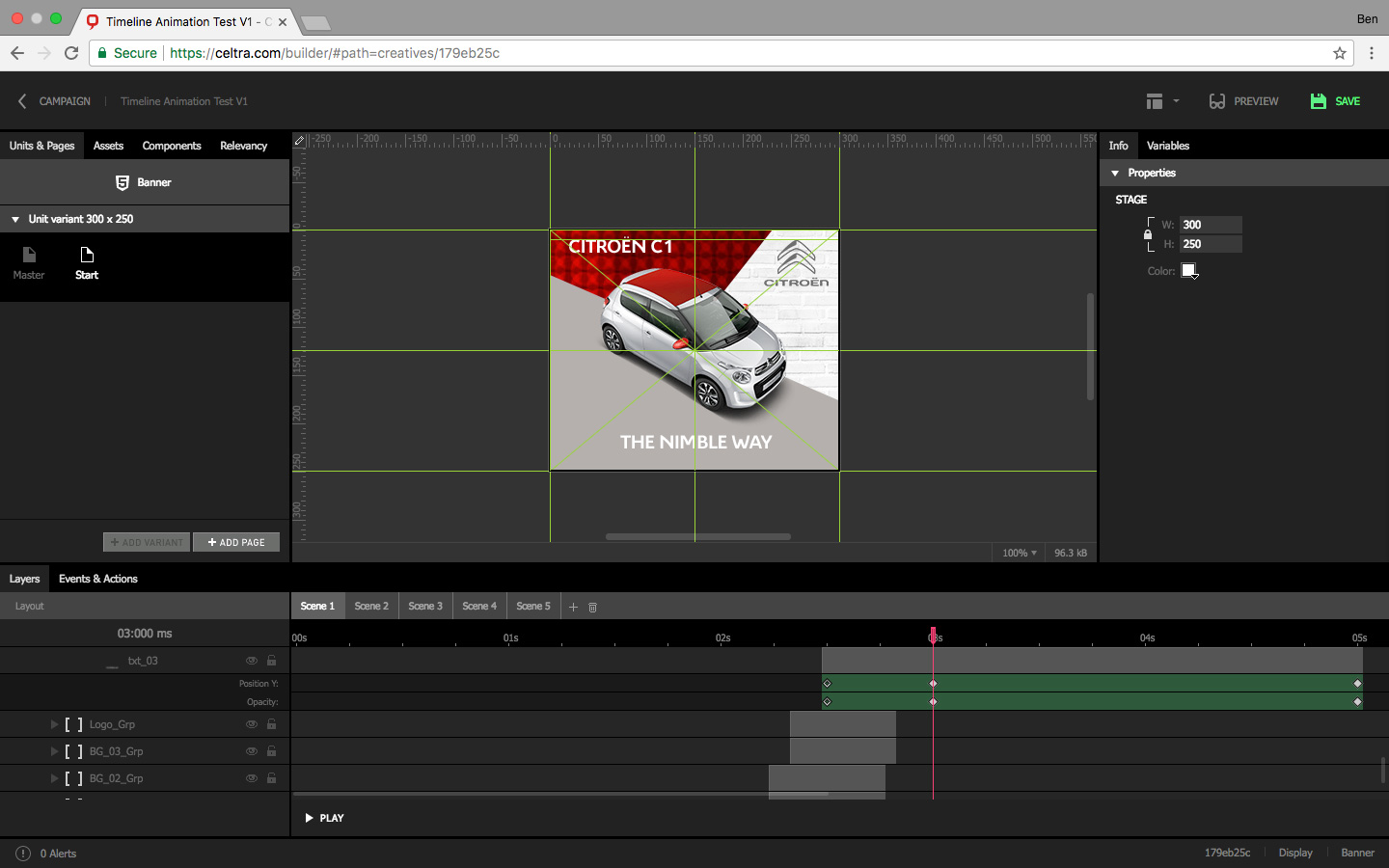
Task: Select the Master page icon
Action: 29,256
